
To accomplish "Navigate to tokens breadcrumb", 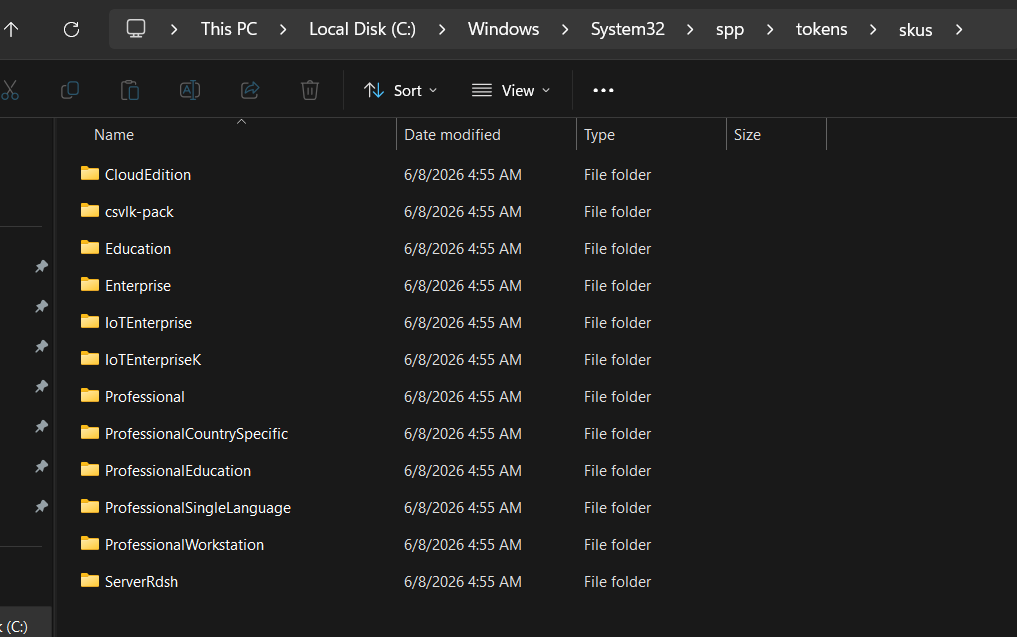I will pyautogui.click(x=821, y=29).
